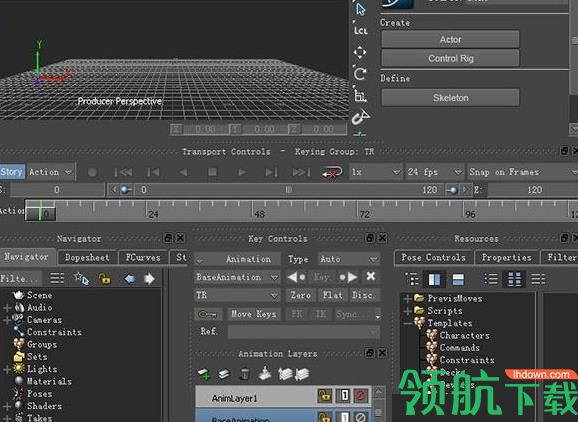Screen dimensions: 578x422
Task: Open the Auto key type dropdown
Action: 349,259
